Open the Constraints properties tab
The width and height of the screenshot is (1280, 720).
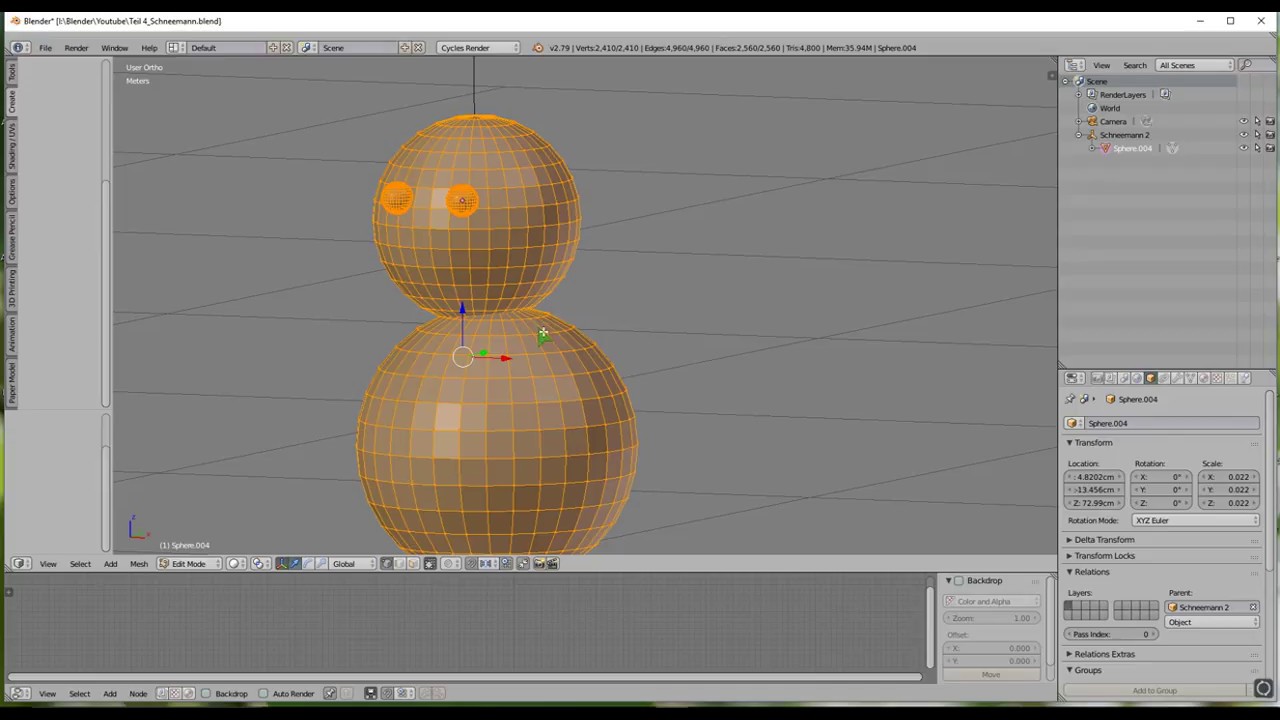1164,378
